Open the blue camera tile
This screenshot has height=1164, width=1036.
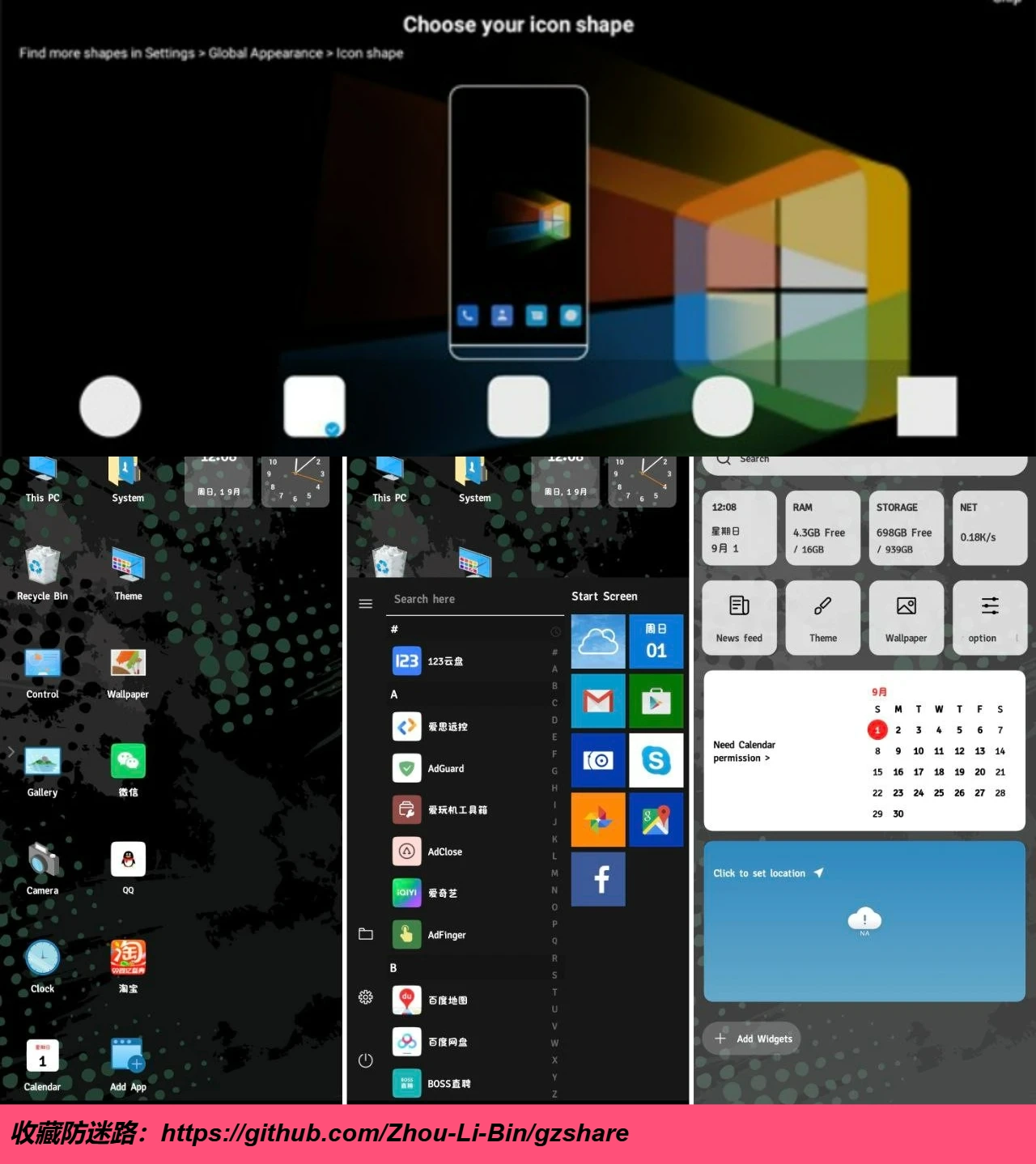598,760
